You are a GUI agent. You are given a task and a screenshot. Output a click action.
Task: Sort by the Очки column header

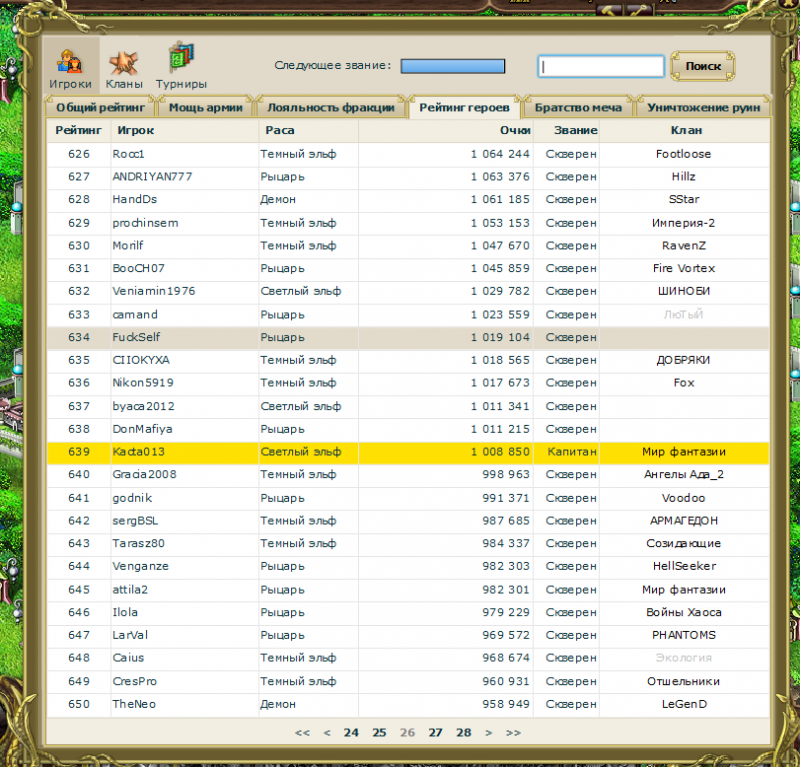tap(514, 130)
